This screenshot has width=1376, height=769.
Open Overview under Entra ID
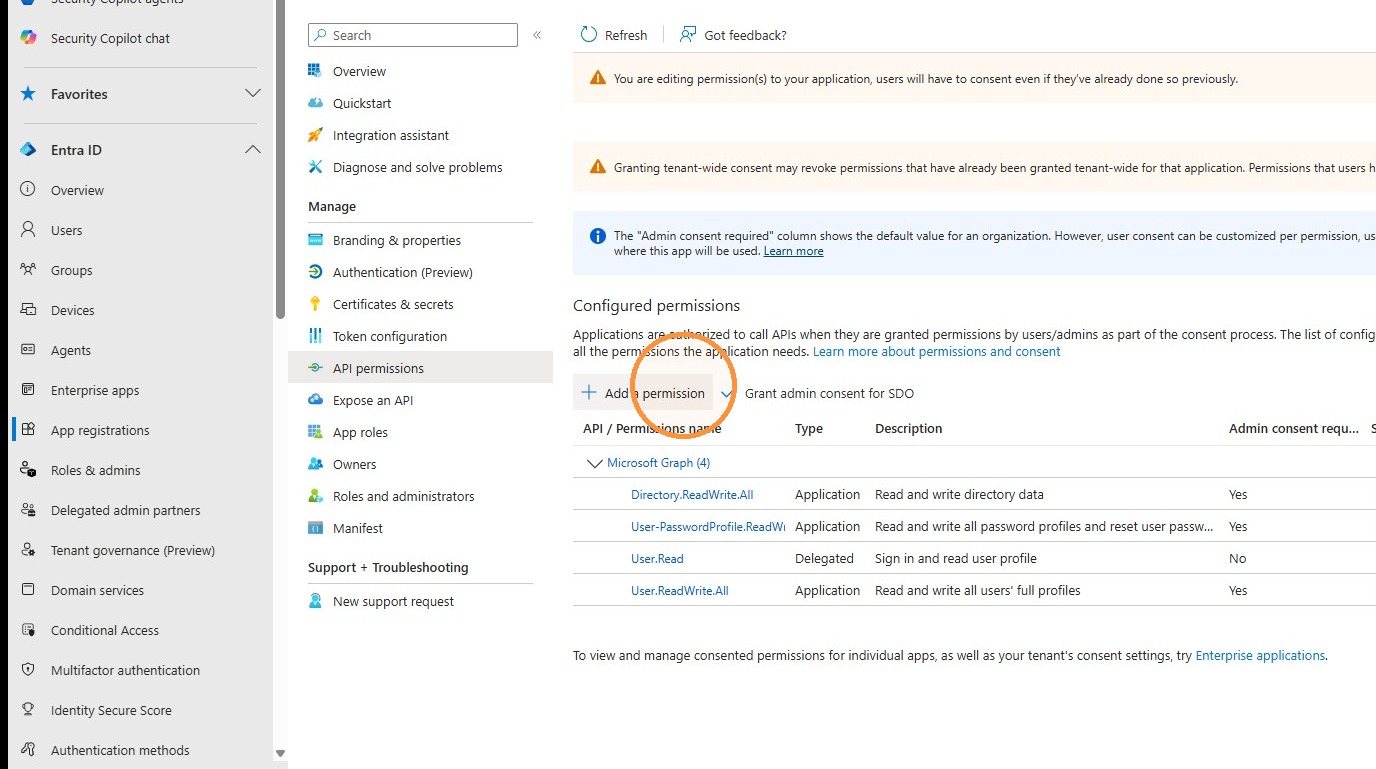coord(77,190)
